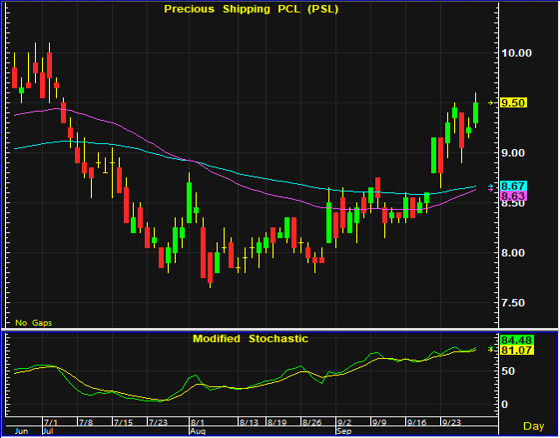Click the 10.00 price axis label
This screenshot has height=438, width=560.
(517, 53)
